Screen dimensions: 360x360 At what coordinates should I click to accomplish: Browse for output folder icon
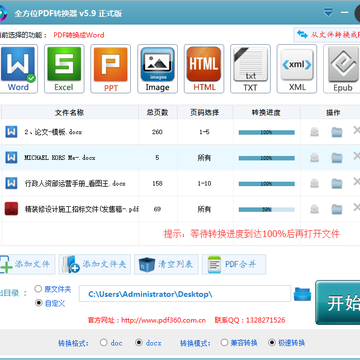click(302, 294)
